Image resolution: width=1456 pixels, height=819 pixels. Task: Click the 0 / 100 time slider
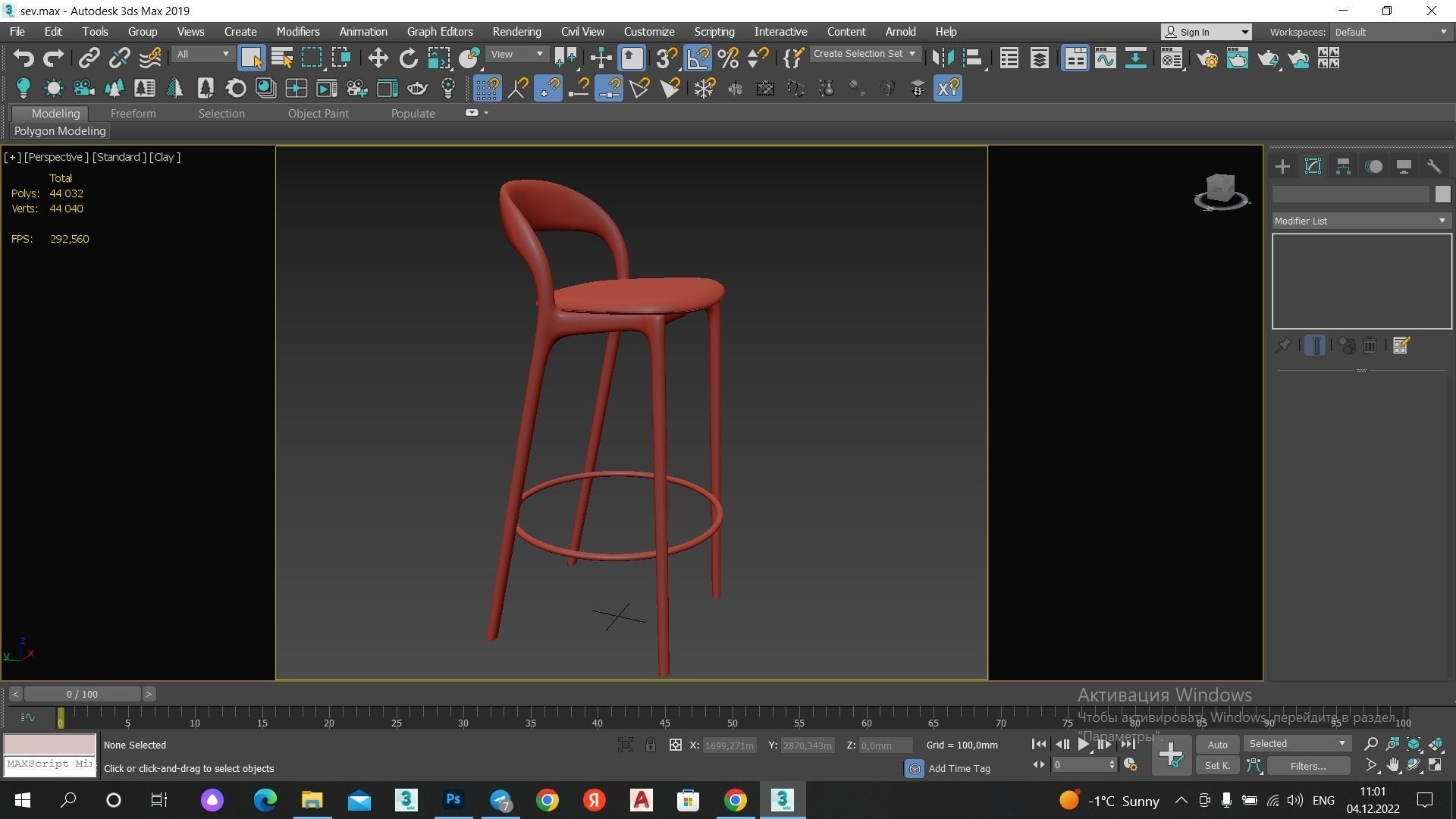point(82,695)
